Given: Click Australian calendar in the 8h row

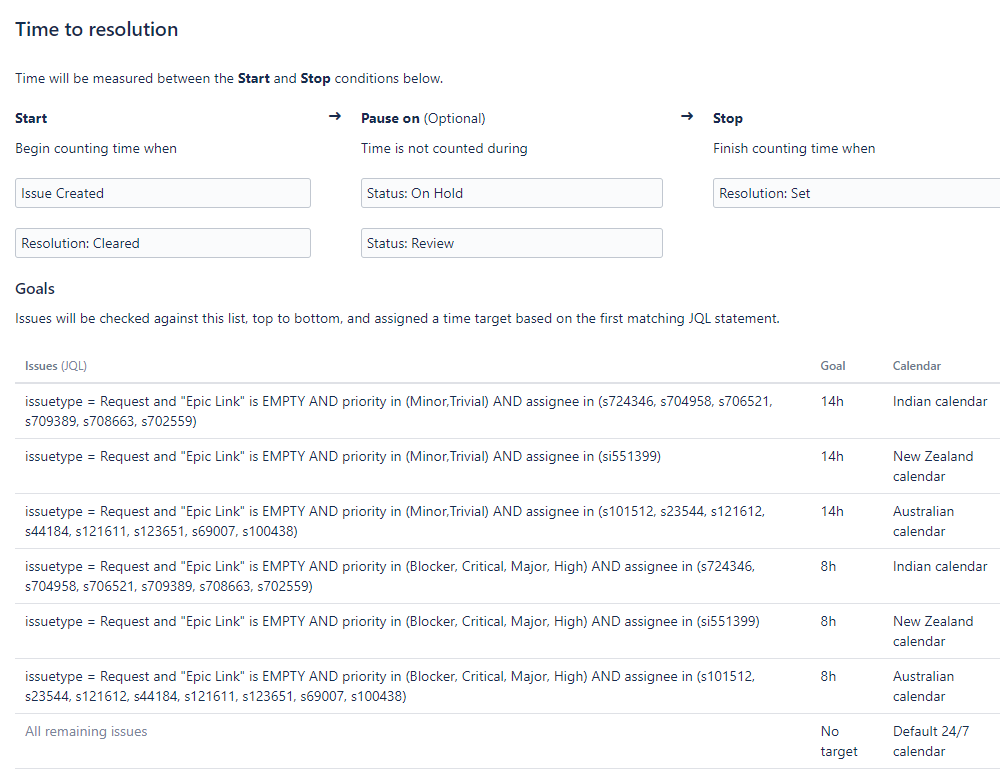Looking at the screenshot, I should tap(923, 686).
